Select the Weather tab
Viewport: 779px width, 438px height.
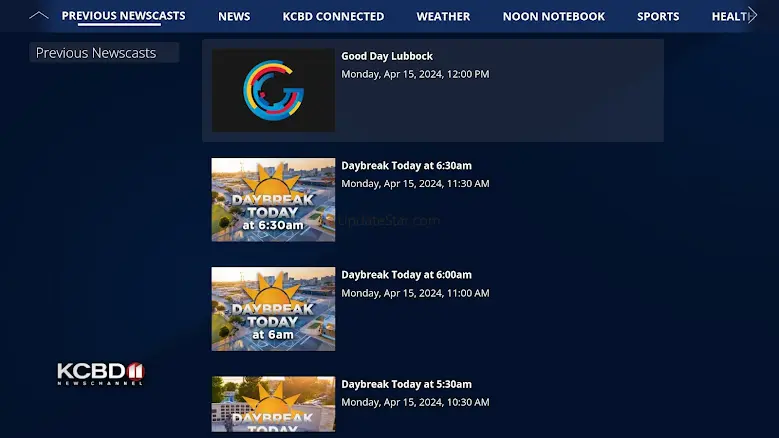(443, 16)
